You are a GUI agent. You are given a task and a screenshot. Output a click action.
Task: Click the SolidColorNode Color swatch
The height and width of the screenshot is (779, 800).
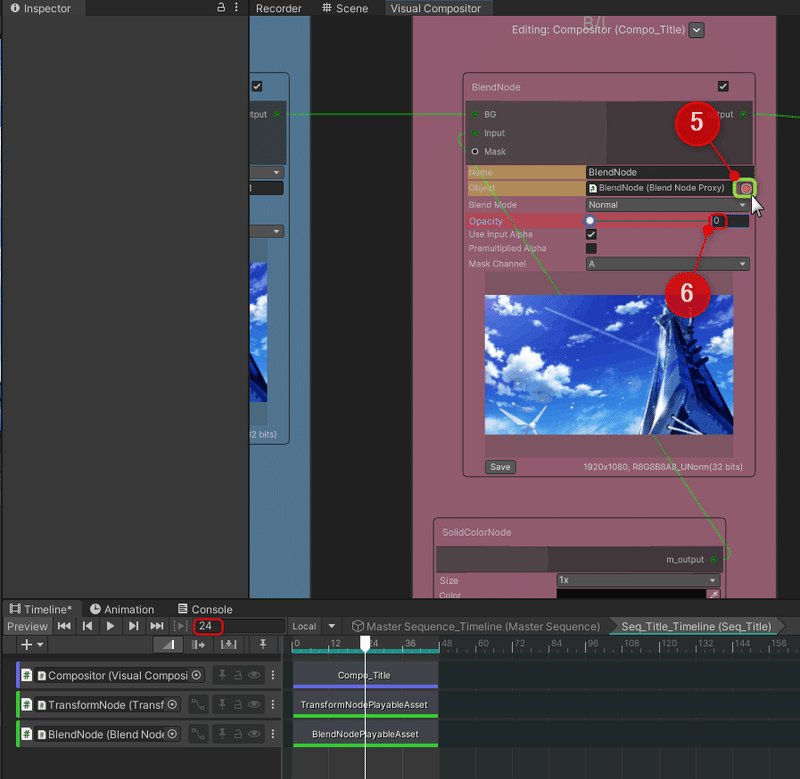pos(631,594)
